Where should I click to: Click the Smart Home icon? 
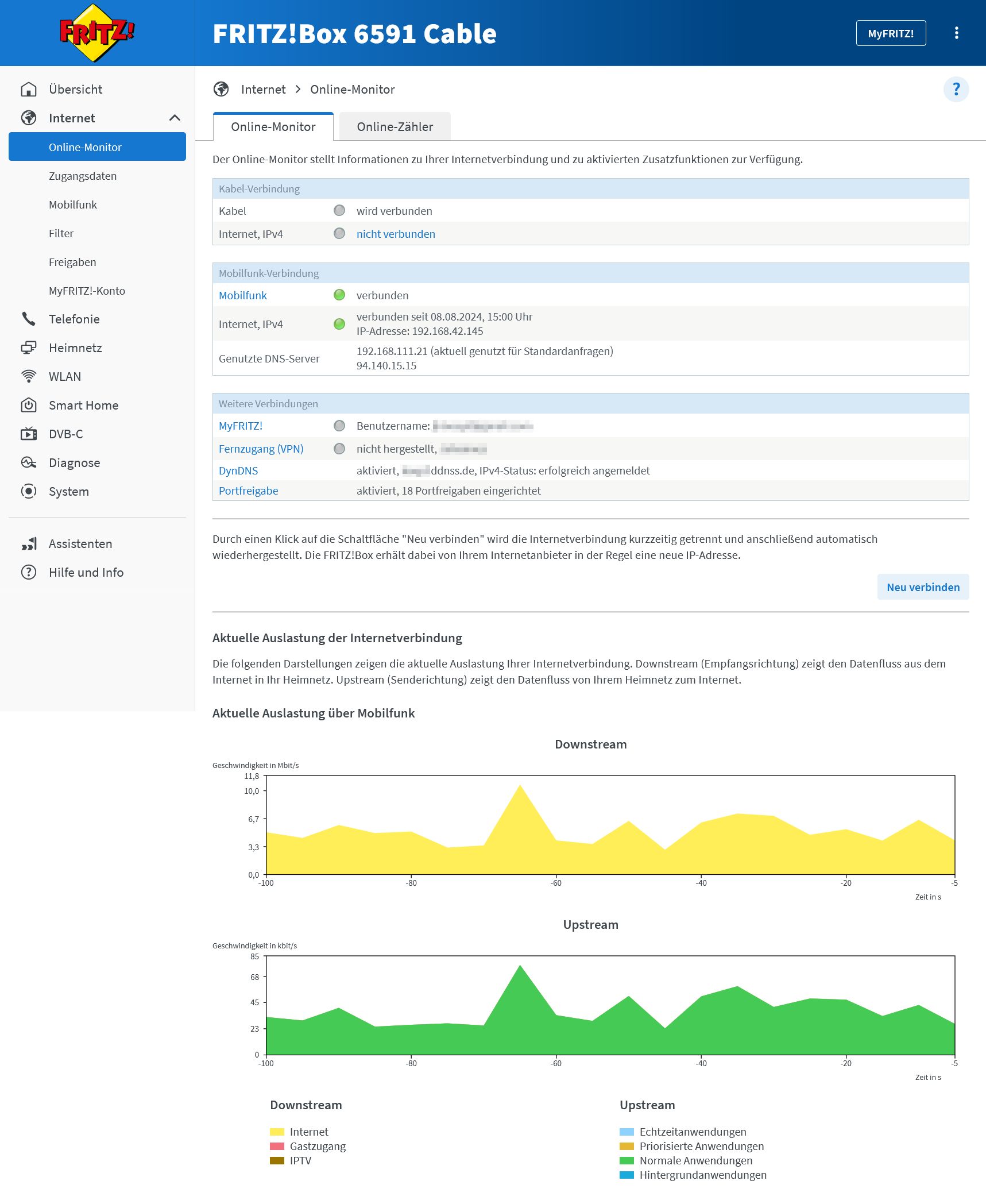click(x=29, y=405)
